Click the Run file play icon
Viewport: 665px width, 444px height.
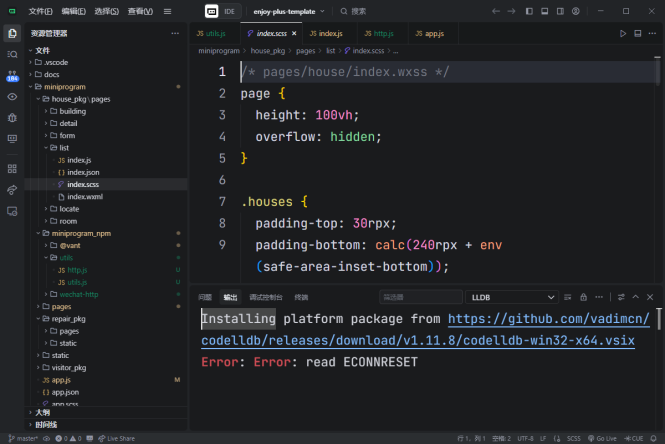(x=623, y=33)
